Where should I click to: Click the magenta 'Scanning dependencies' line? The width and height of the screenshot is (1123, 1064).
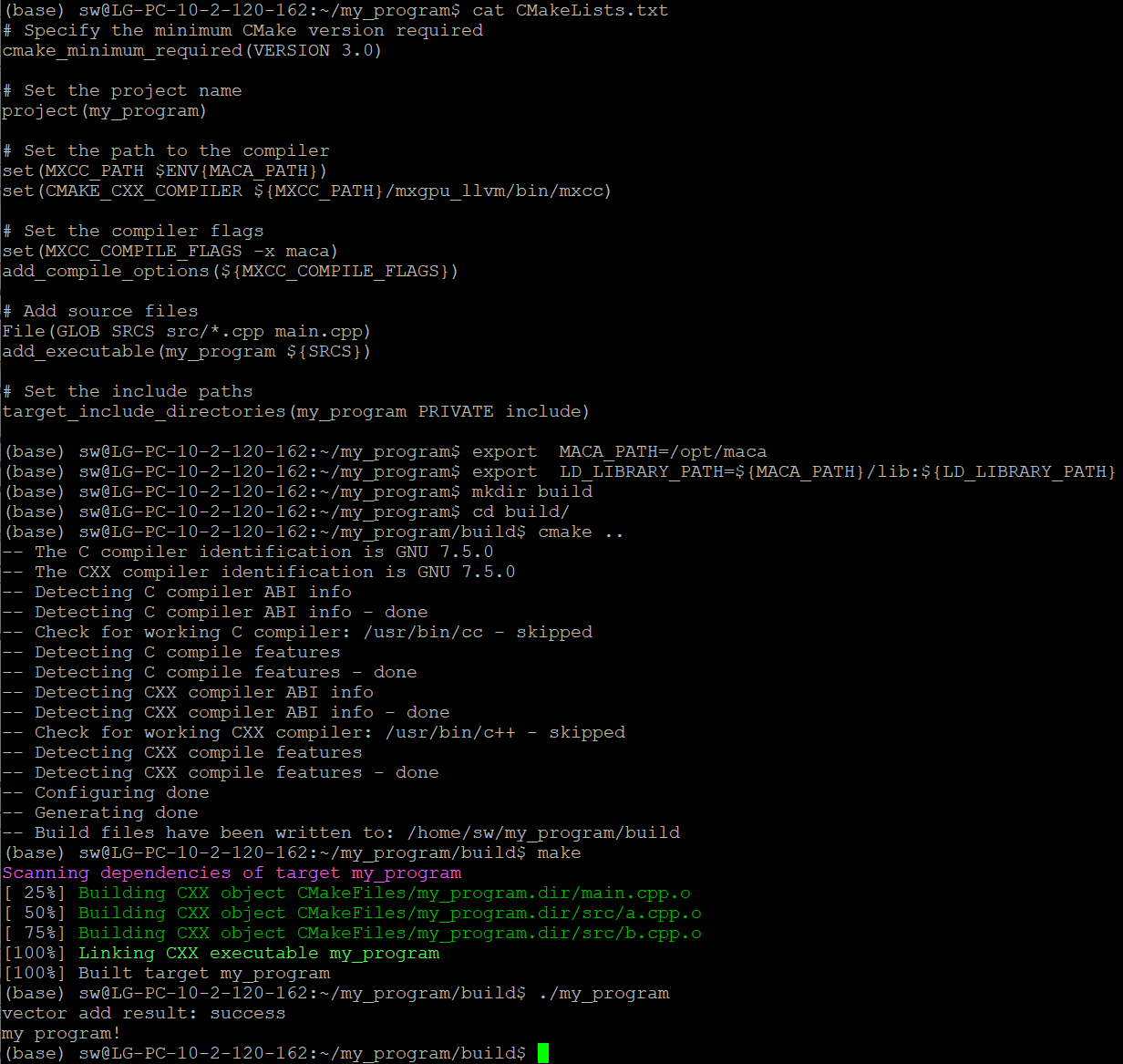click(232, 873)
